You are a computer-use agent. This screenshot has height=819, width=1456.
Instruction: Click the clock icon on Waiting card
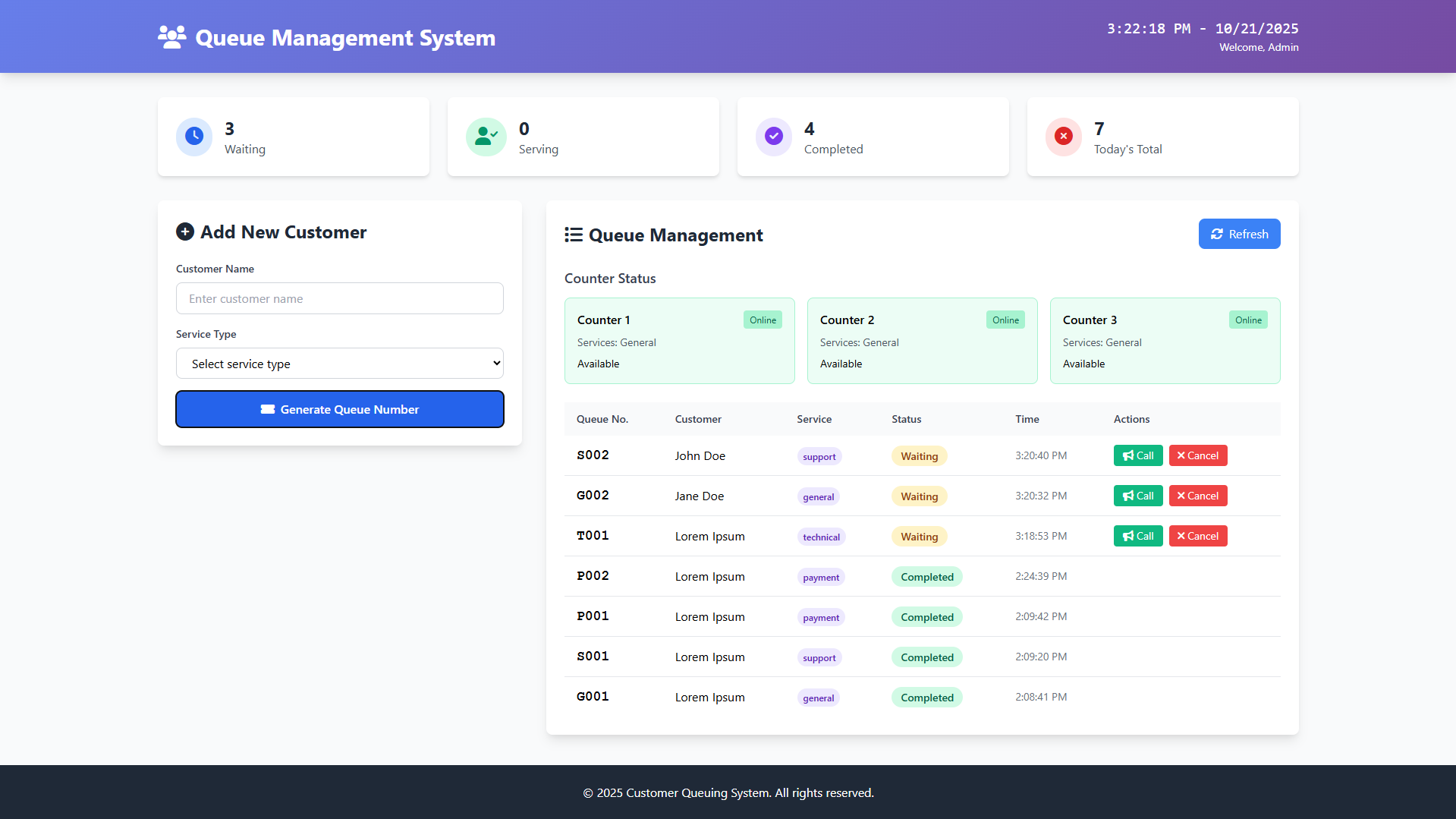[194, 137]
